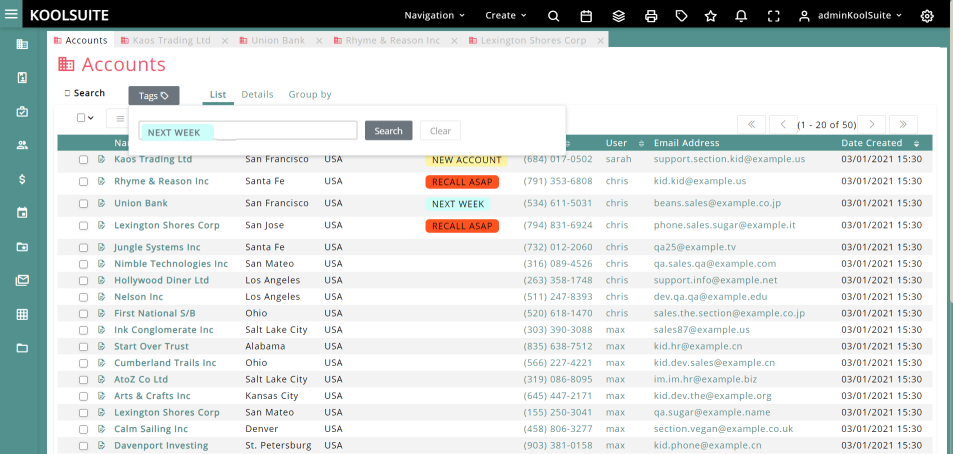Open Davenport Investing account link

(x=161, y=445)
